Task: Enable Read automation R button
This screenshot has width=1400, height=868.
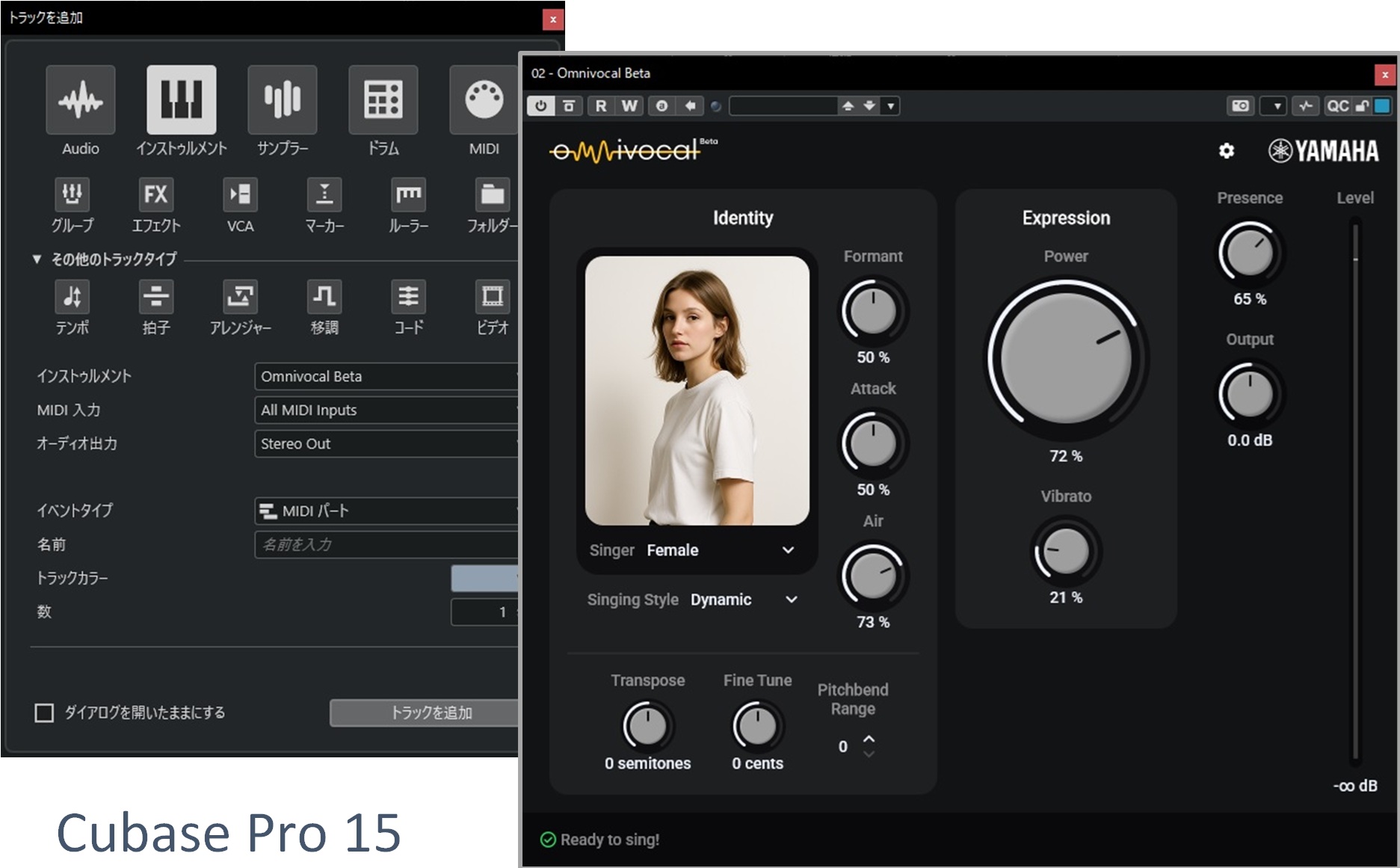Action: [x=601, y=106]
